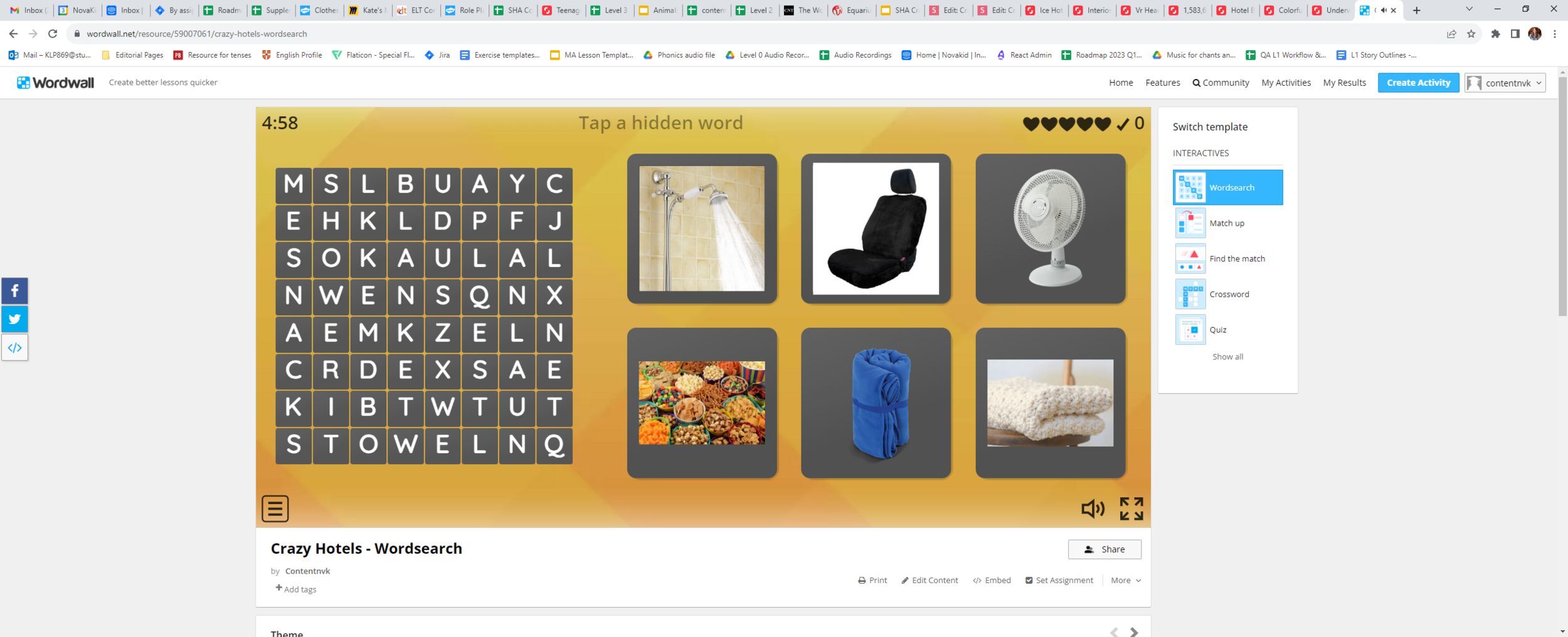Viewport: 1568px width, 637px height.
Task: Click the Create Activity button
Action: tap(1418, 83)
